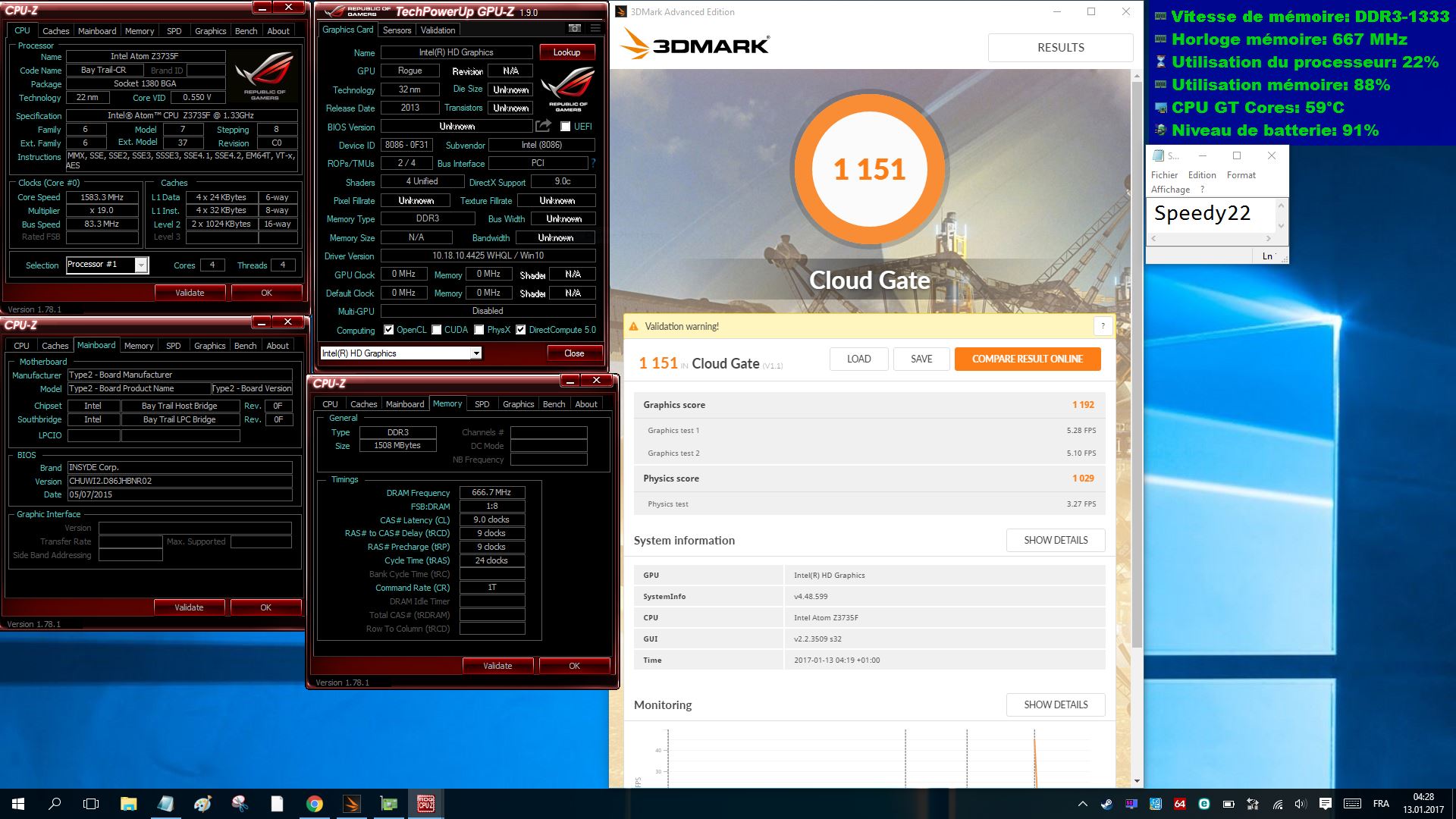Launch Paint from the taskbar palette icon

click(202, 804)
